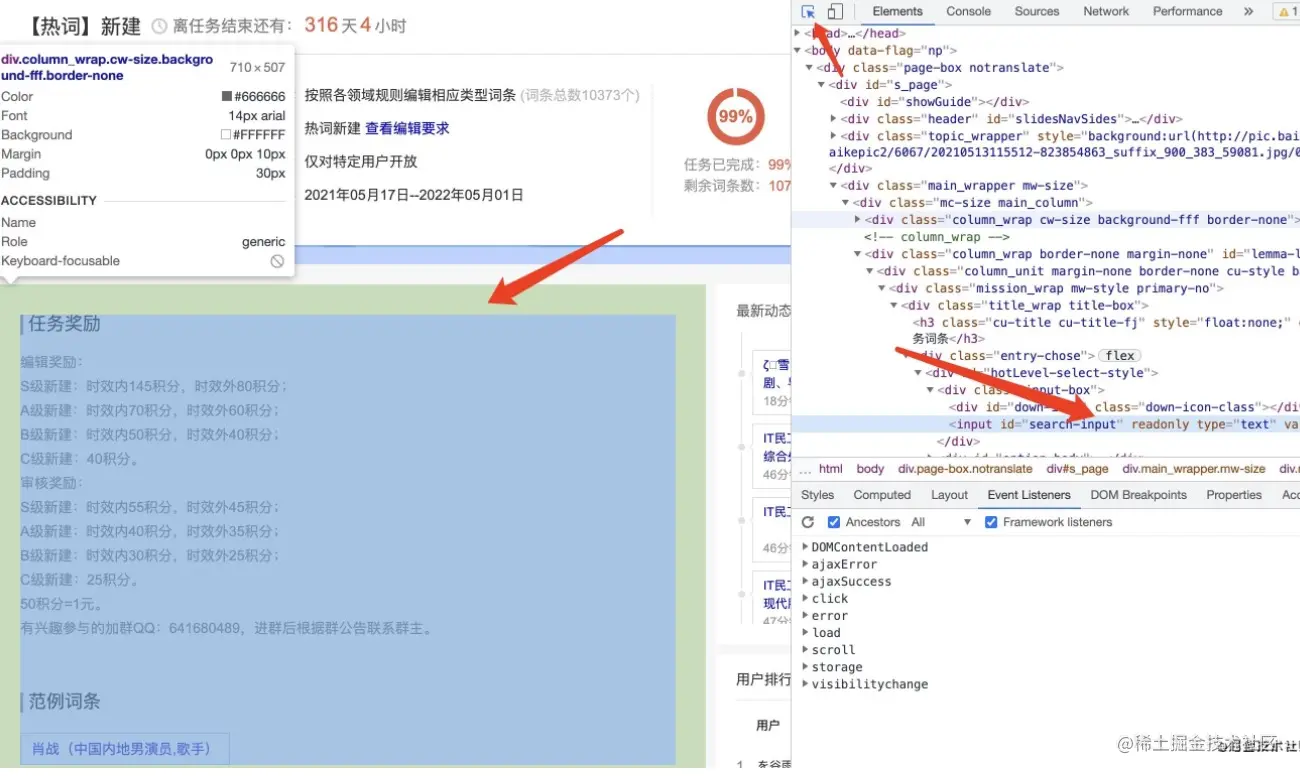Expand the storage event listener
The height and width of the screenshot is (776, 1300).
pyautogui.click(x=806, y=667)
